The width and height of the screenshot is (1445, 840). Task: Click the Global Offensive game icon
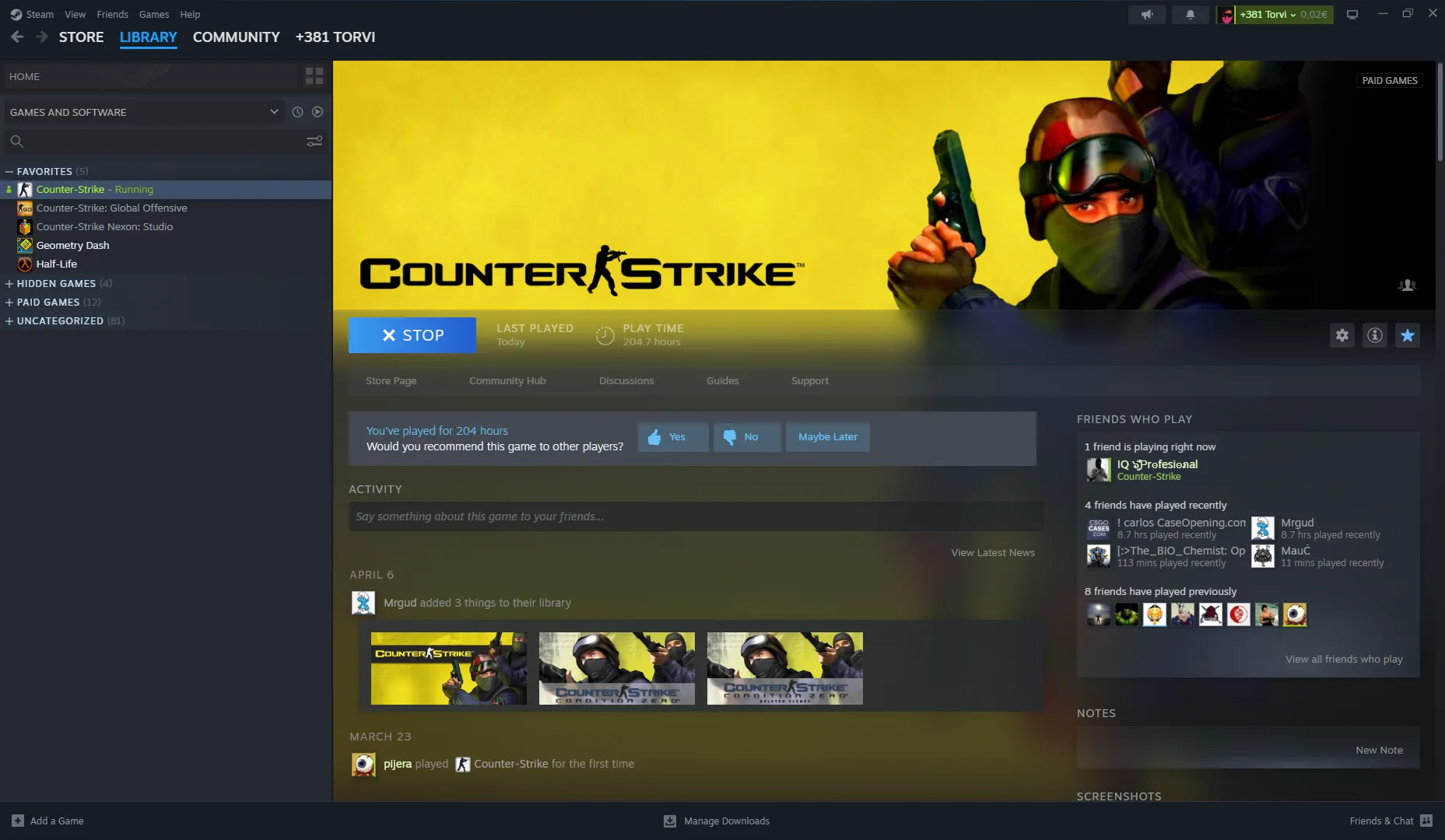point(25,208)
